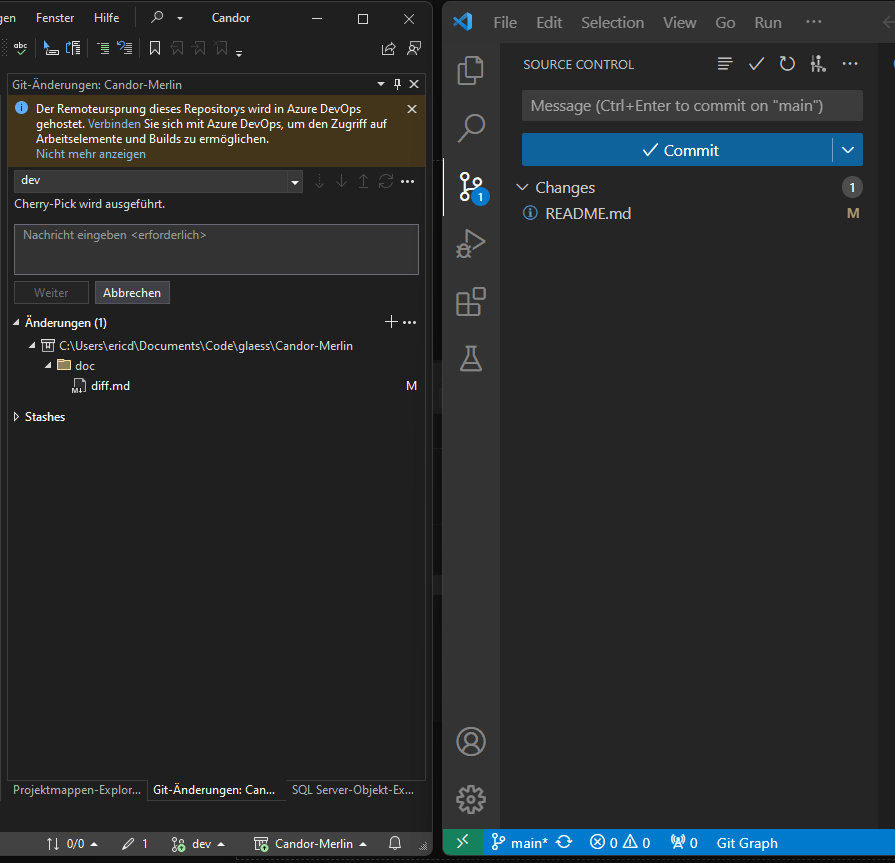
Task: Click the feedback icon in Visual Studio toolbar
Action: tap(414, 49)
